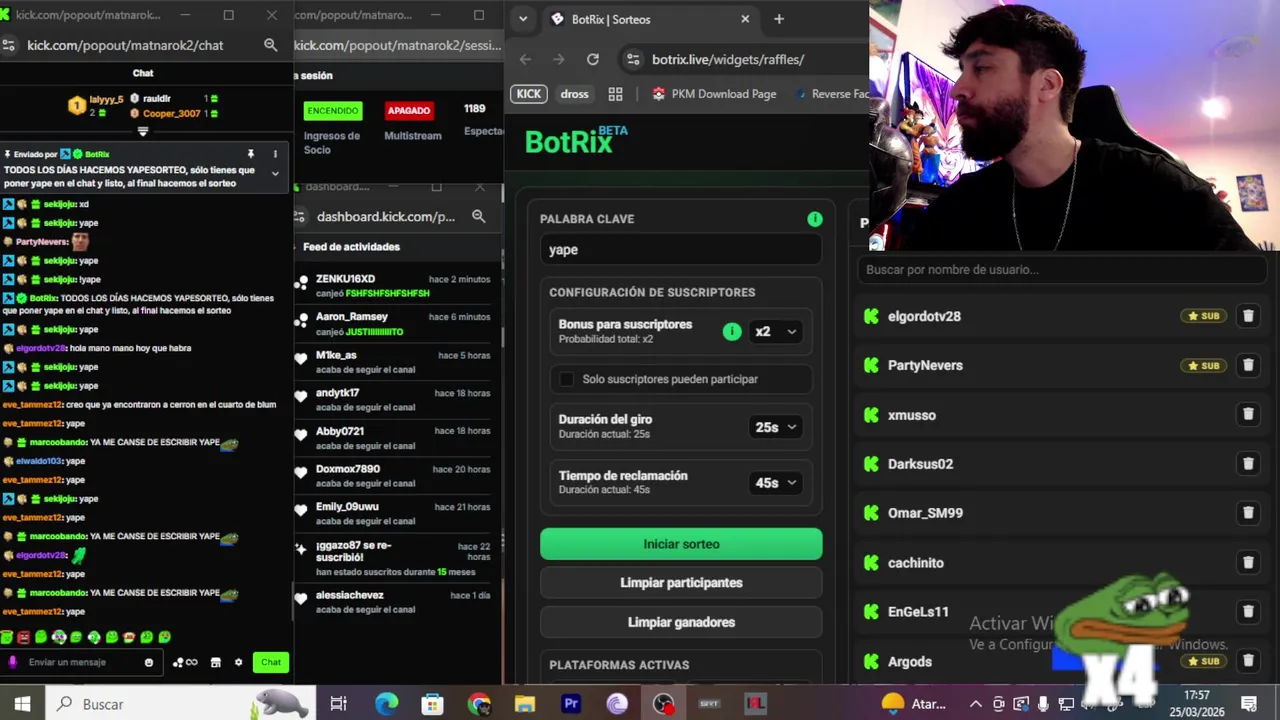Click the BotRix logo
Image resolution: width=1280 pixels, height=720 pixels.
click(576, 141)
